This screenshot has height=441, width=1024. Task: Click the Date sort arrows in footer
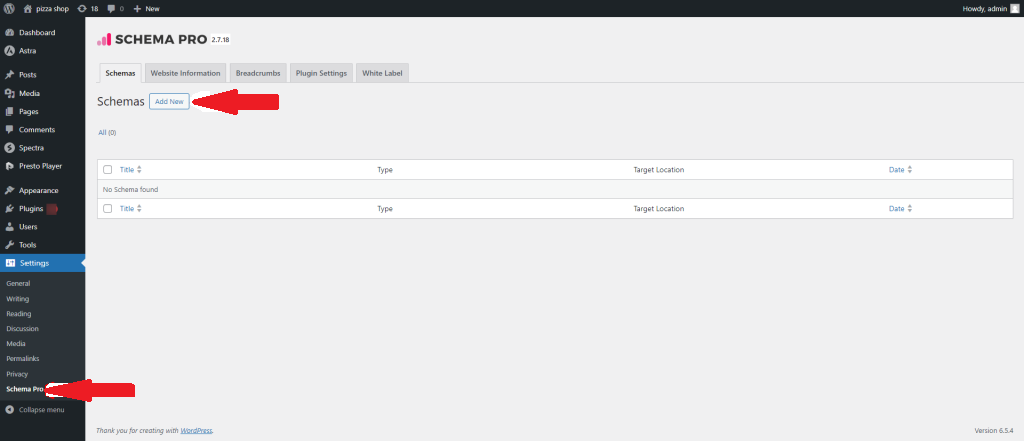coord(910,209)
